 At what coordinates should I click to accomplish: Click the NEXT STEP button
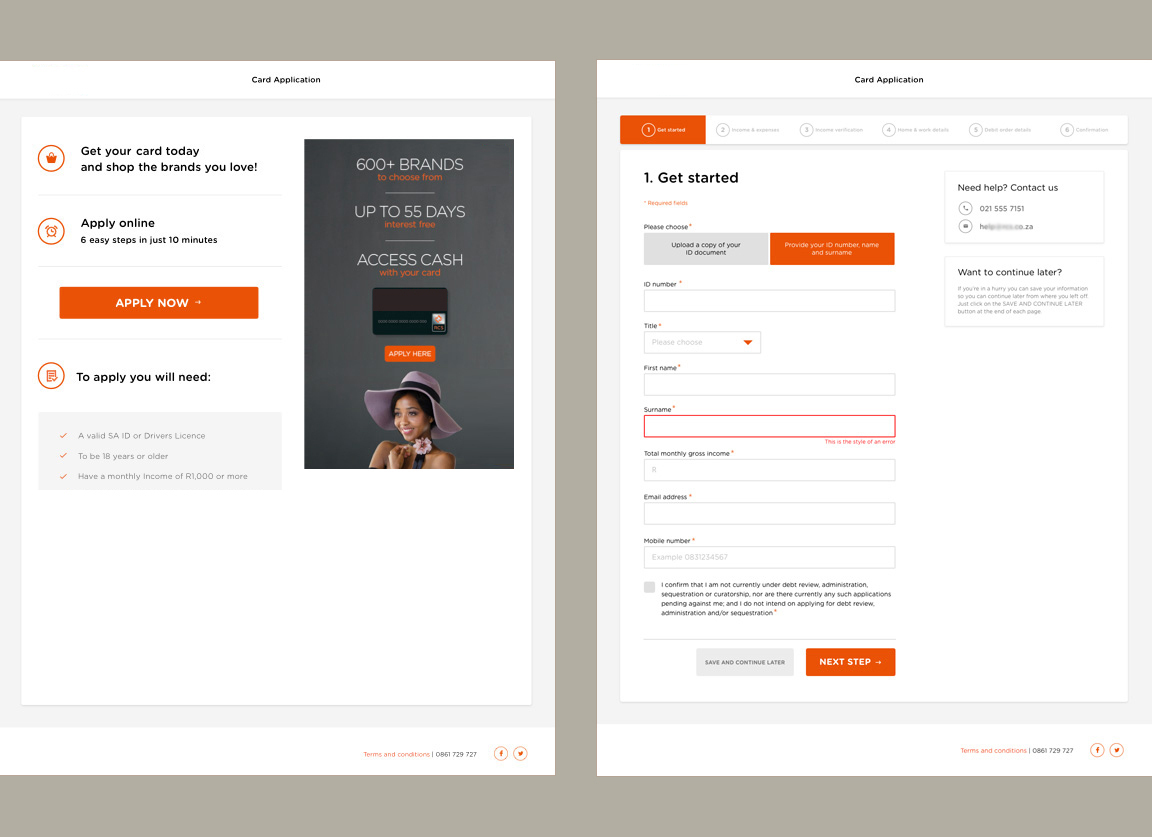[850, 662]
